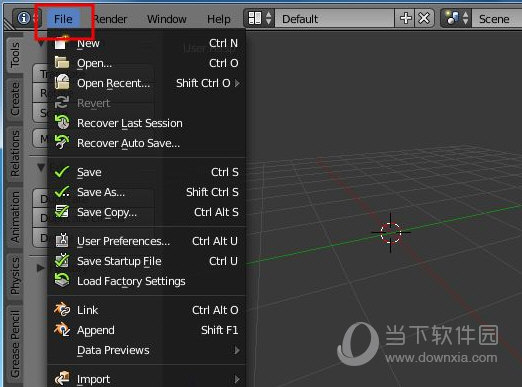Click the Recover Auto Save icon

(x=62, y=142)
